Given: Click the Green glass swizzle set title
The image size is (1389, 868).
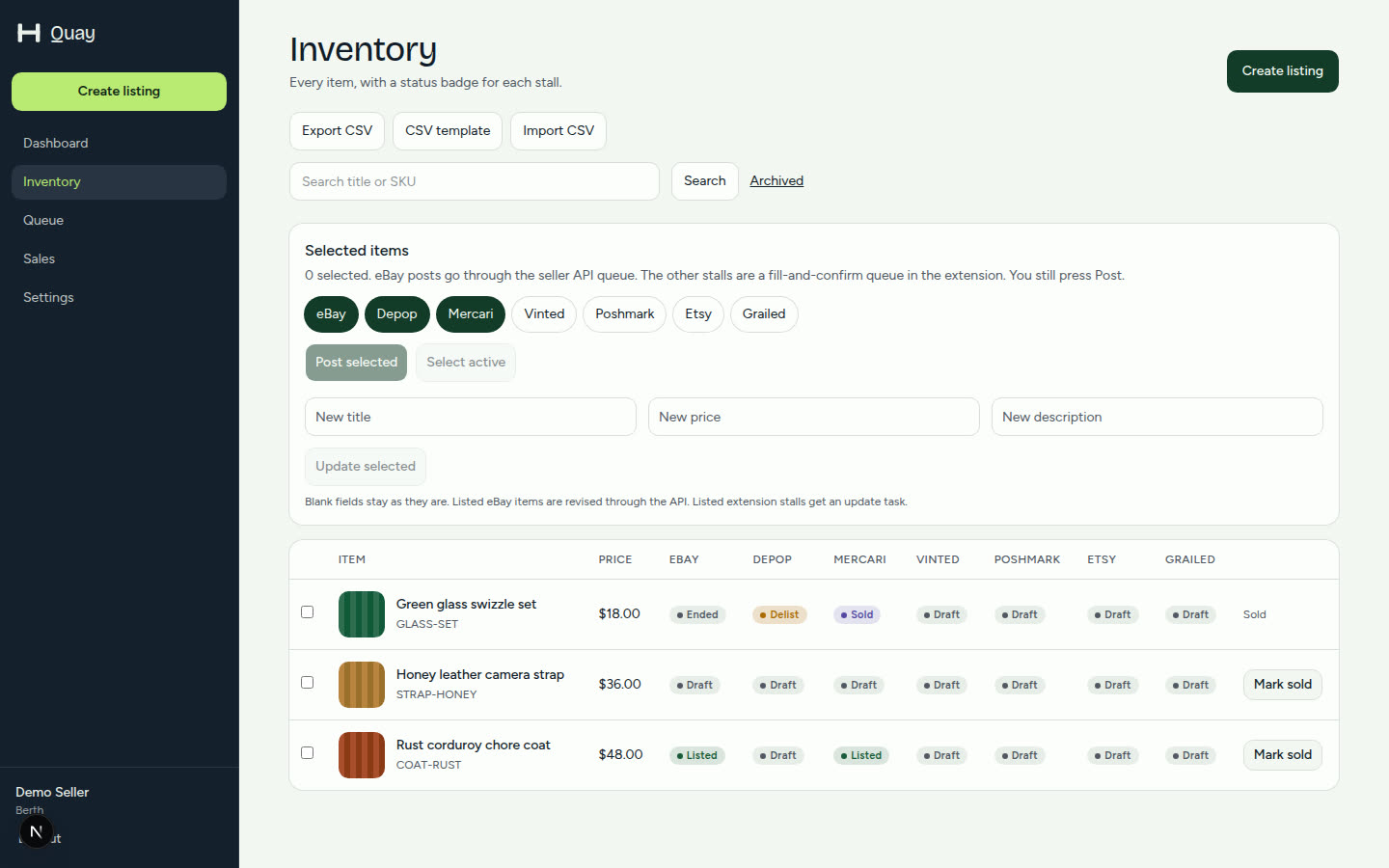Looking at the screenshot, I should [x=466, y=604].
